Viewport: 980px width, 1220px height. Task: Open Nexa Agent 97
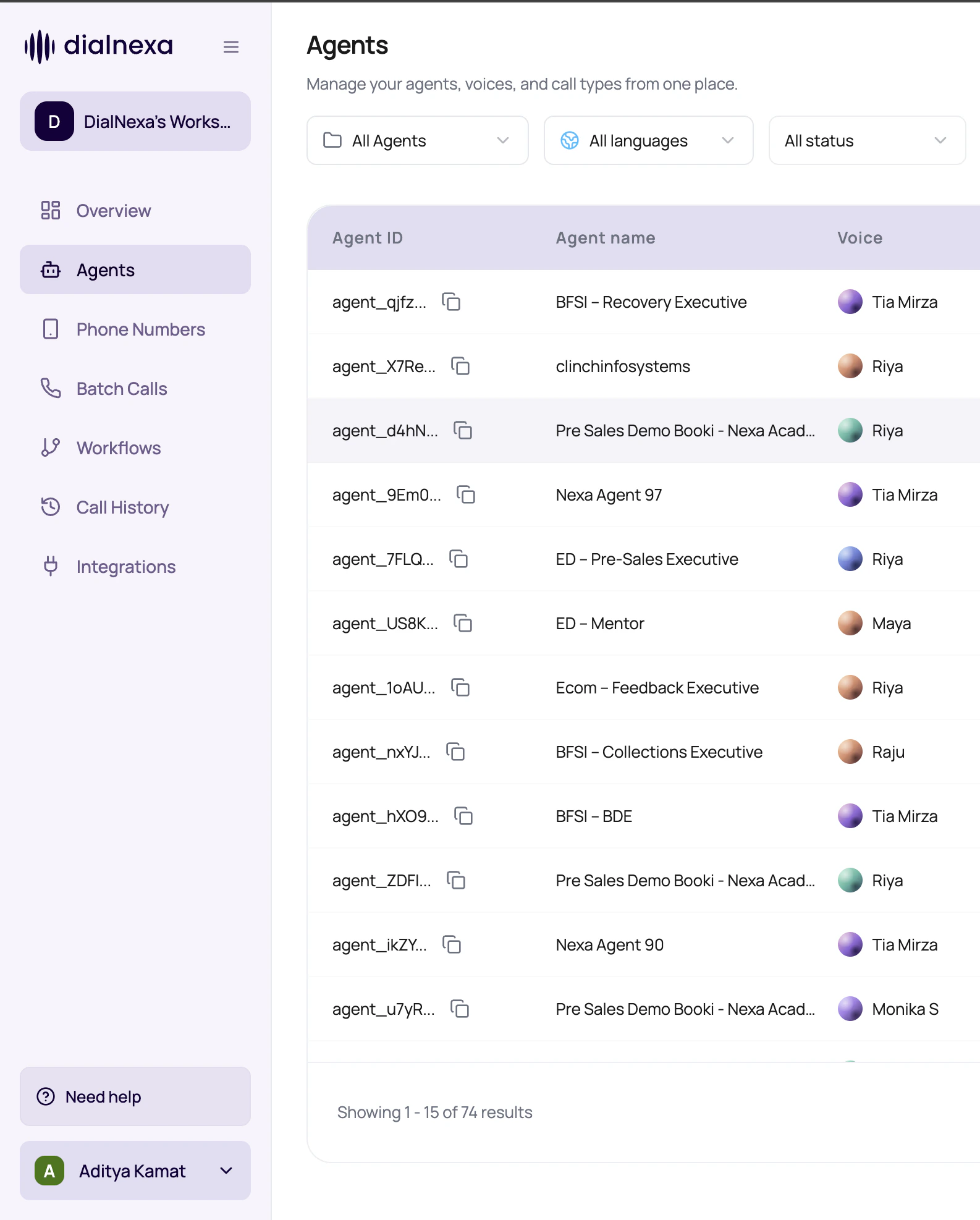[609, 495]
